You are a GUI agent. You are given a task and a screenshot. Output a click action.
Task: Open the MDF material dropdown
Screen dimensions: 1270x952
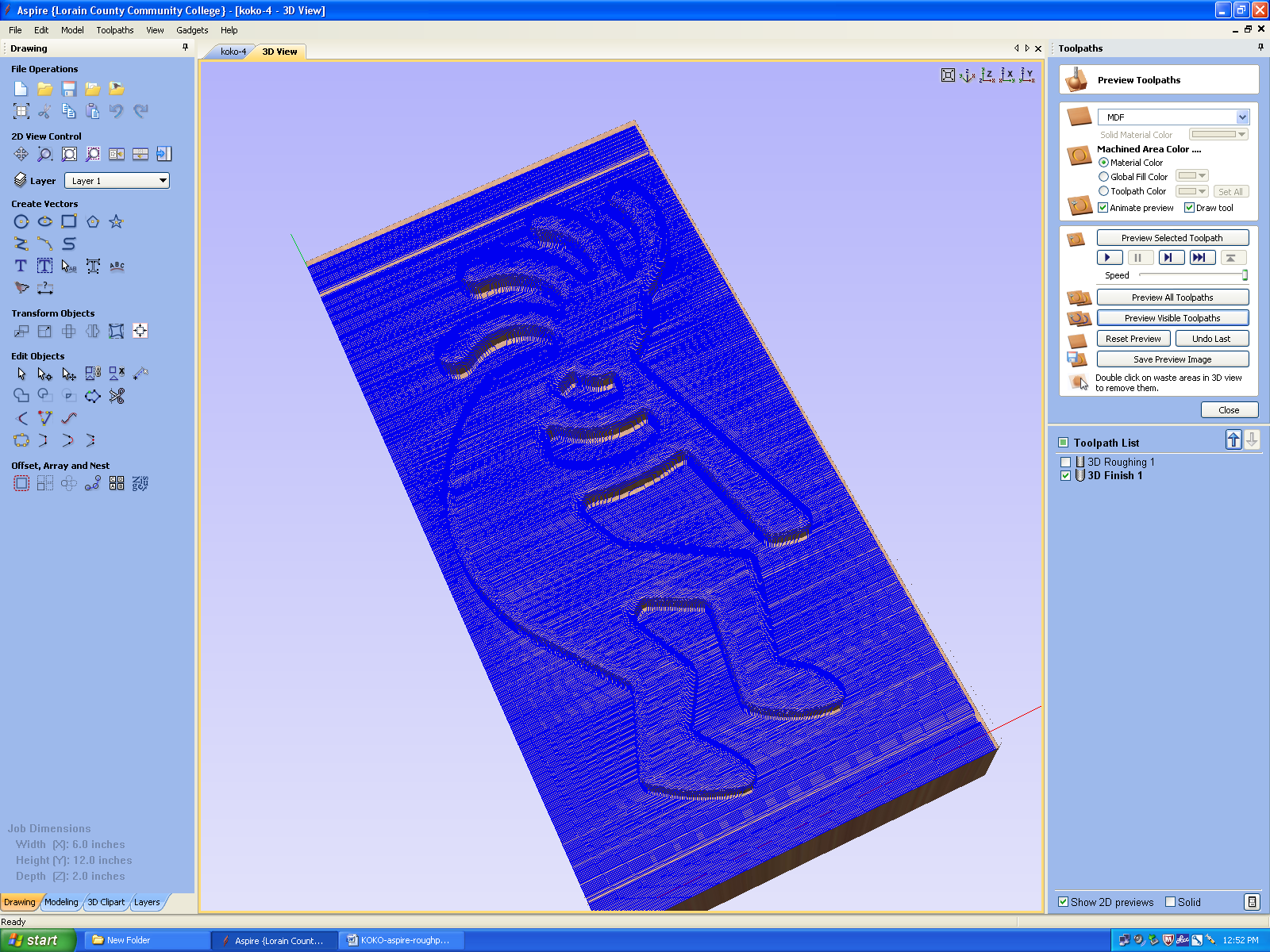1173,117
